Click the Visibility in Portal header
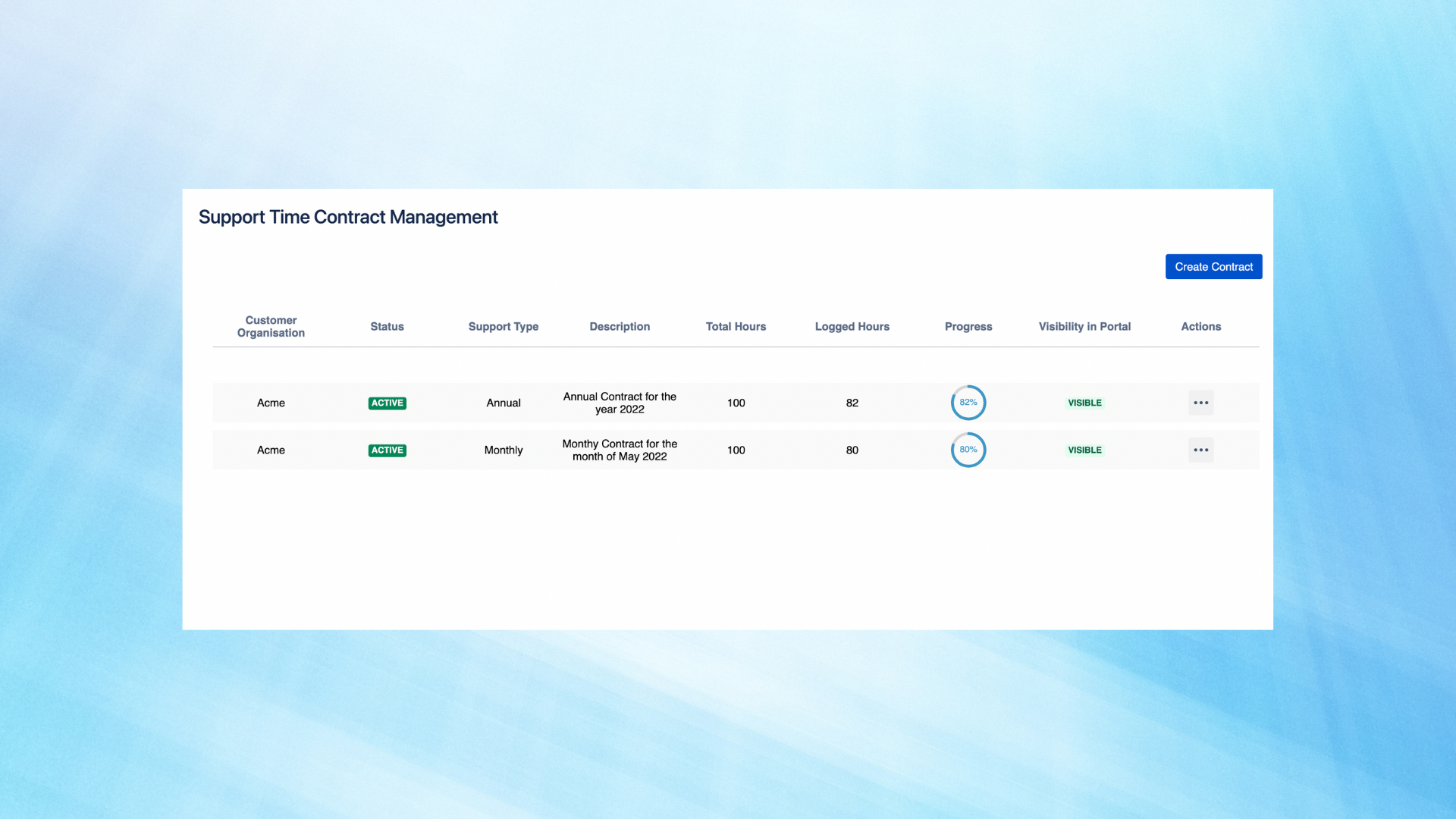This screenshot has height=819, width=1456. (x=1084, y=326)
